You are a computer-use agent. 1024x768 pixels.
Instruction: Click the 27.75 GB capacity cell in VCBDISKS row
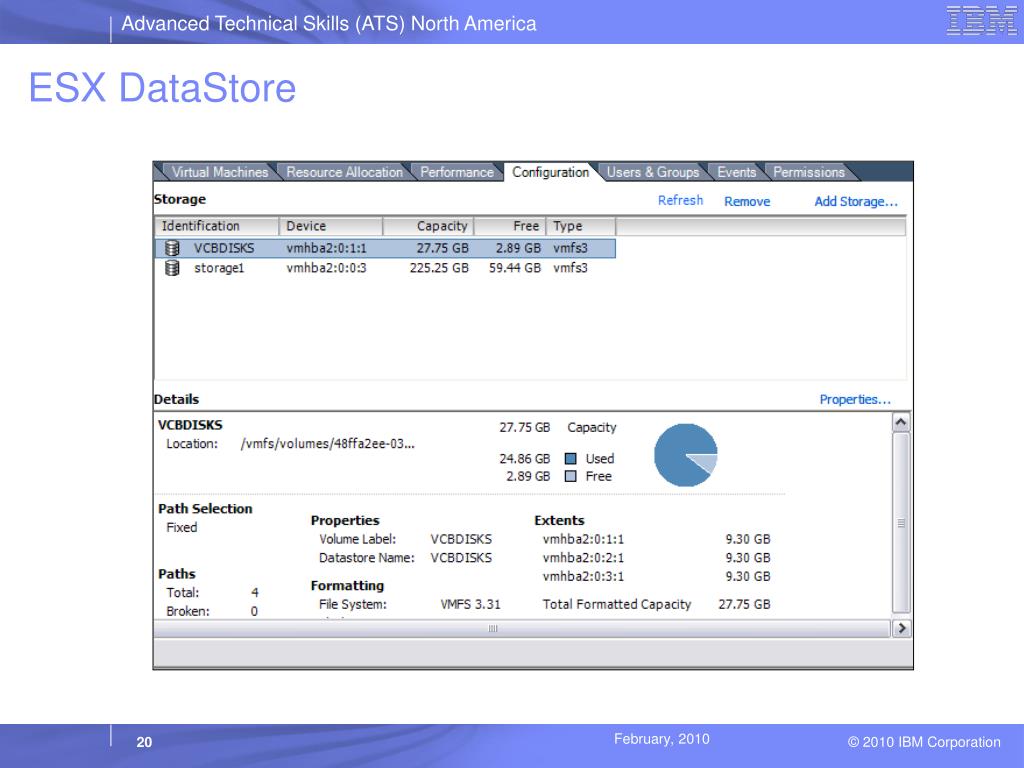[x=442, y=248]
